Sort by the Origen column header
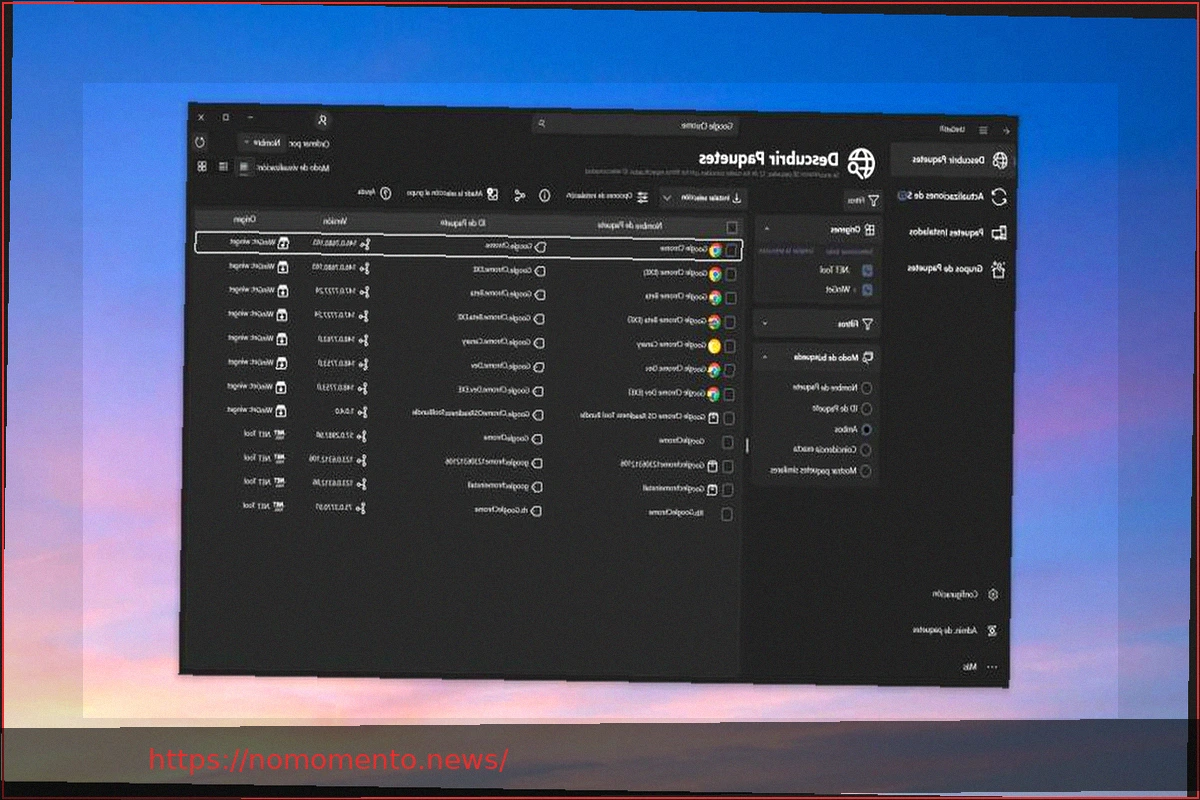Screen dimensions: 1200x800 246,219
